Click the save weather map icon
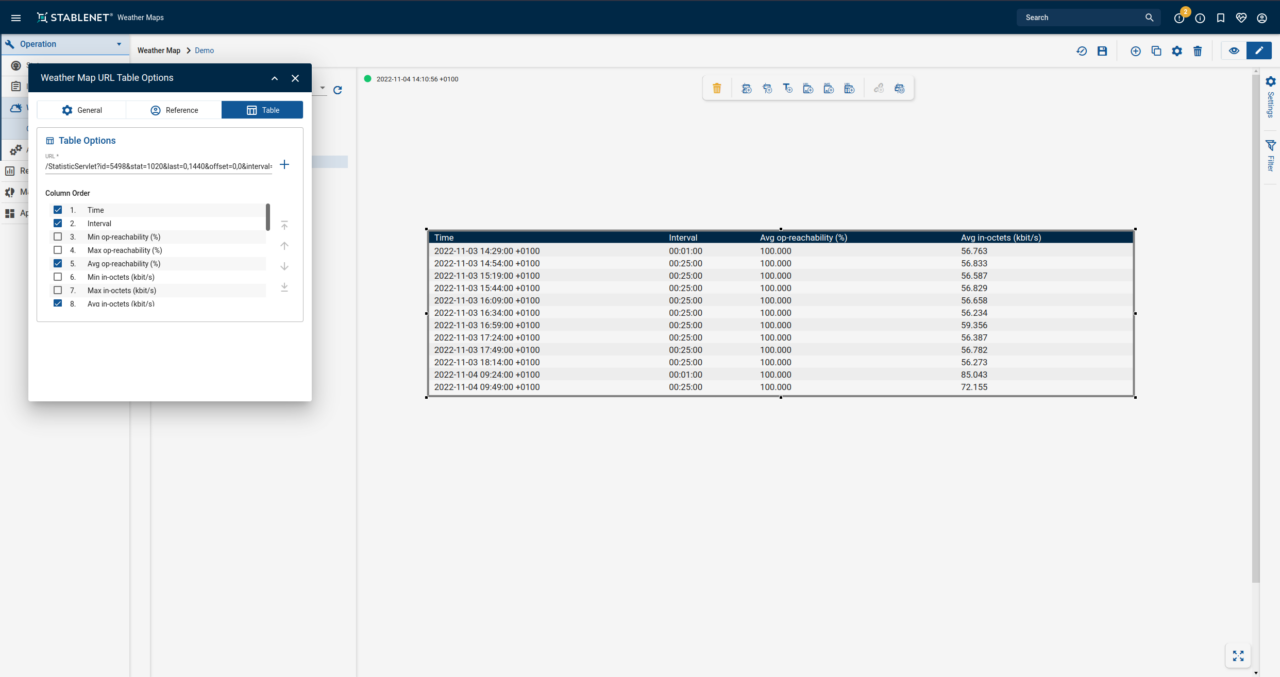The image size is (1280, 677). [1102, 51]
